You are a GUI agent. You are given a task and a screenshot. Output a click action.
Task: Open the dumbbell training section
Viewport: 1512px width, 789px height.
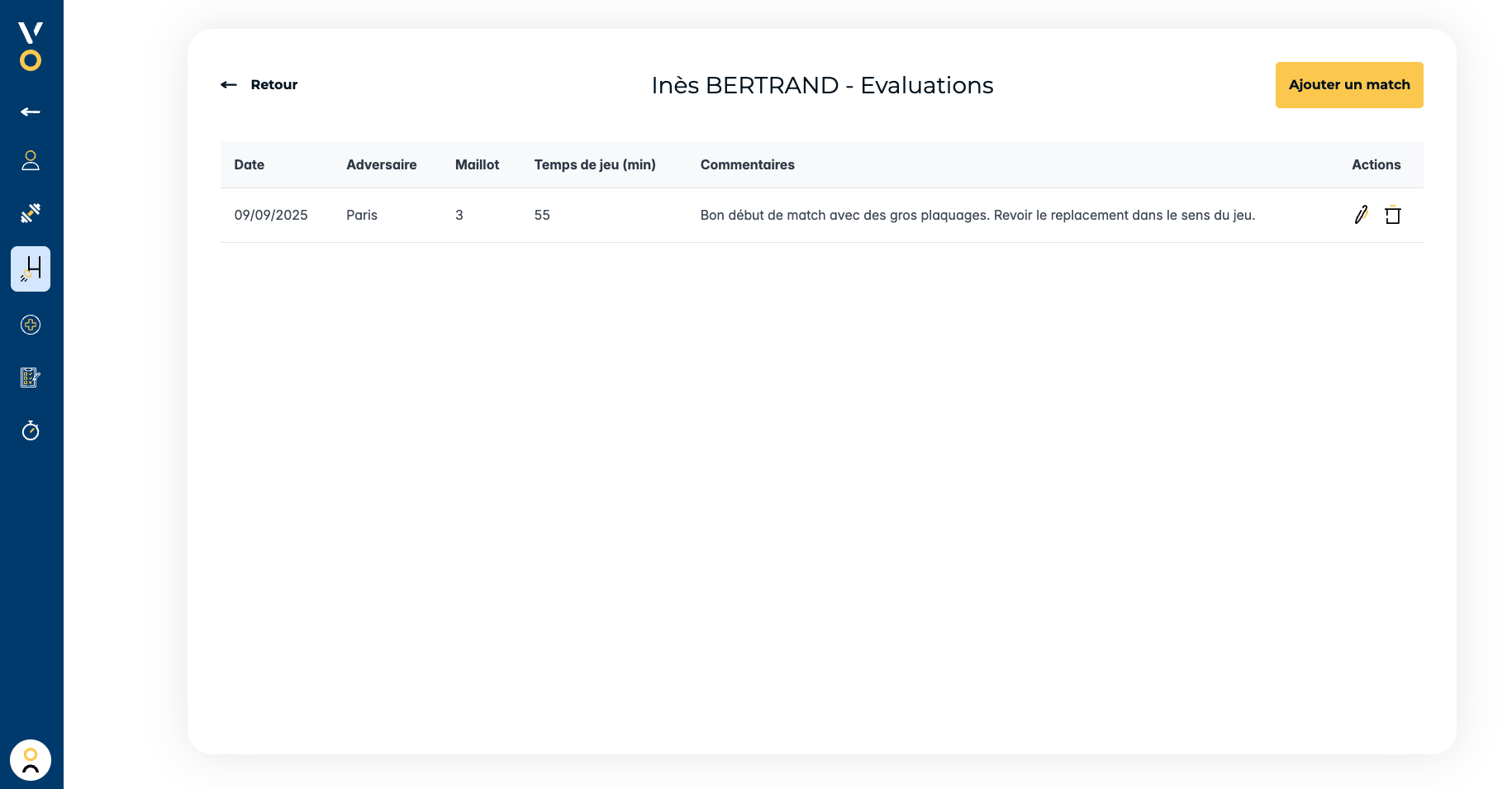[x=31, y=213]
